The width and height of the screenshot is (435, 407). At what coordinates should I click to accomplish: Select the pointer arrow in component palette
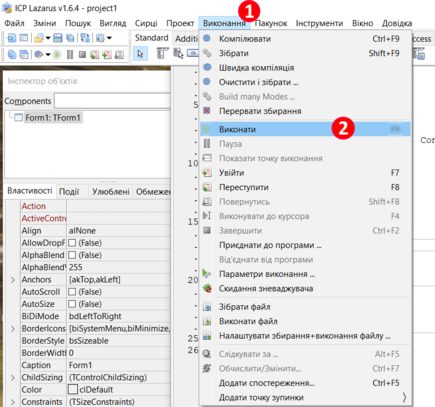tap(140, 54)
